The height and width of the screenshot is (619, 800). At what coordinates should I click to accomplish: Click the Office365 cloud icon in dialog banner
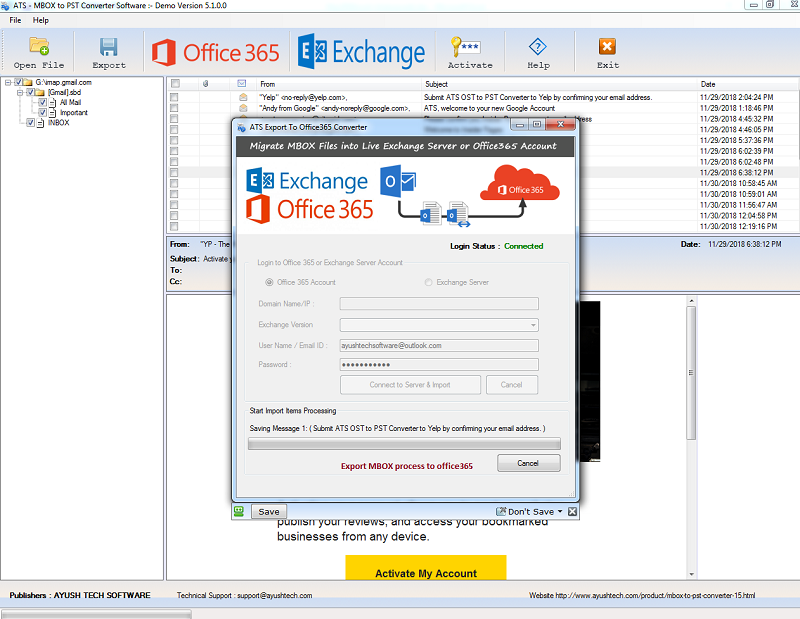(x=519, y=183)
